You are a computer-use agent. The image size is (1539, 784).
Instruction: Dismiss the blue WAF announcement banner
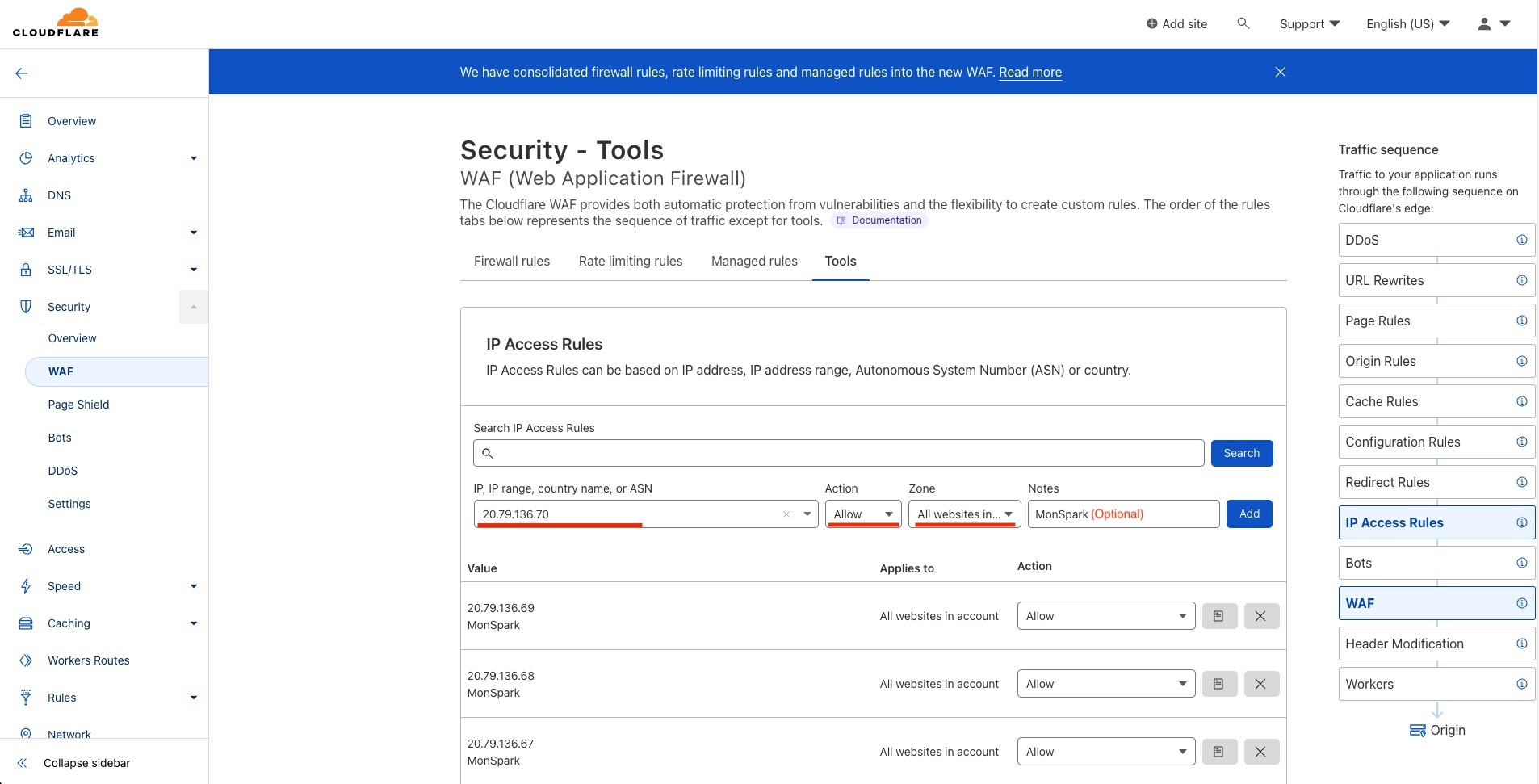[x=1281, y=72]
